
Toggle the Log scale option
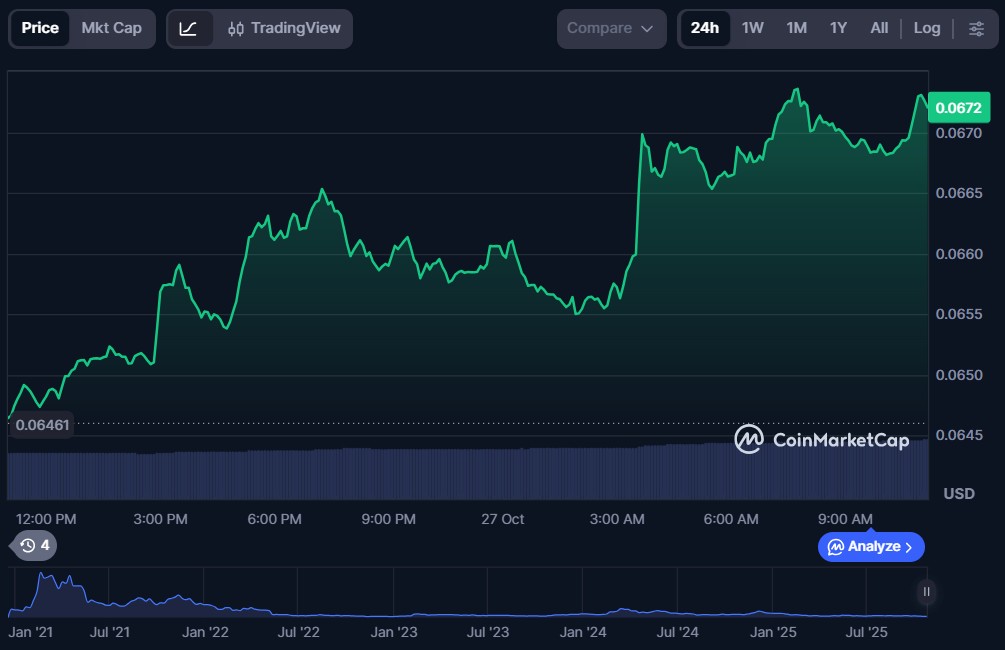(x=927, y=28)
